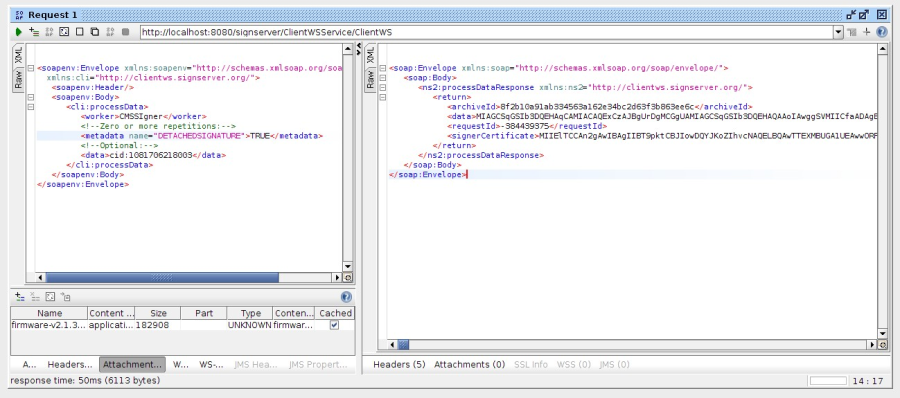This screenshot has height=398, width=900.
Task: Click the overlapping squares clone icon
Action: click(95, 32)
